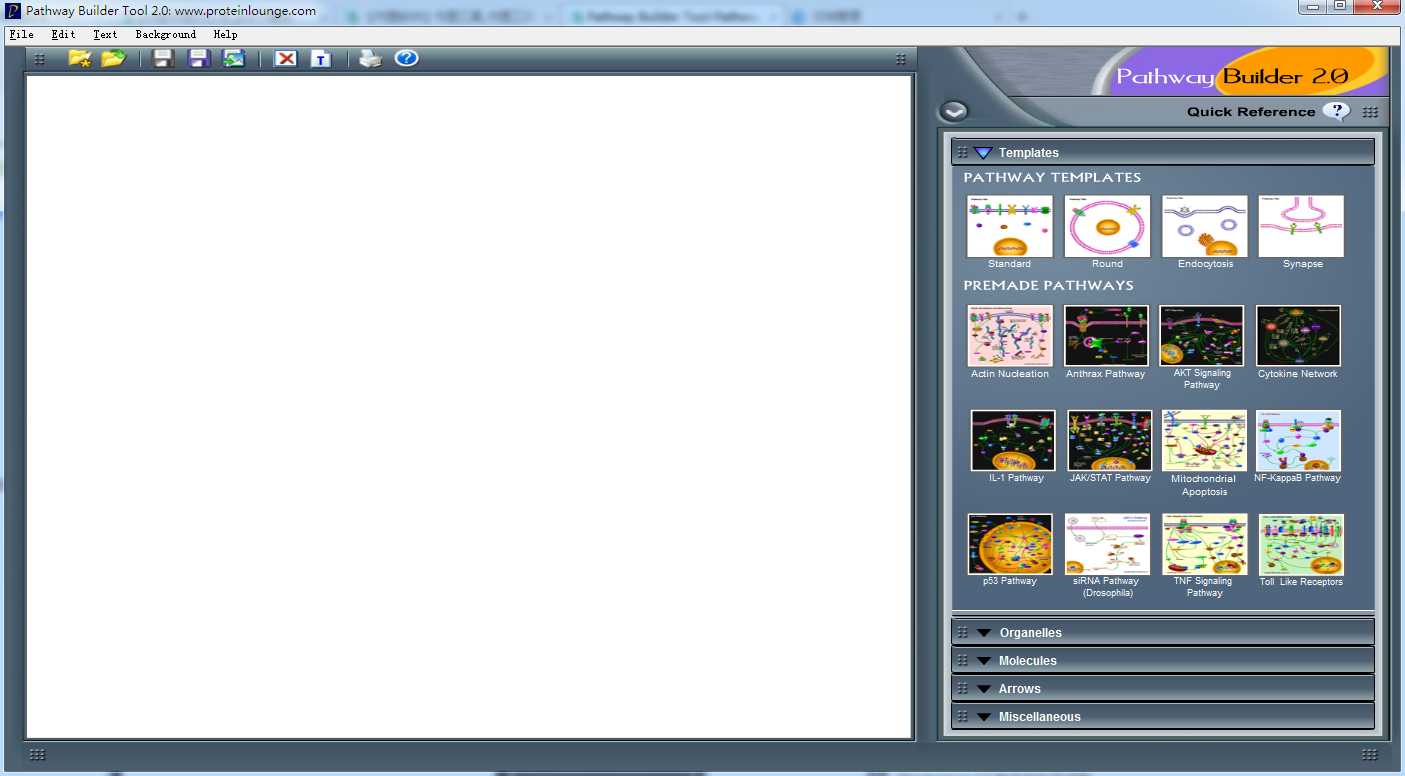Click the blue Save As disk icon
The width and height of the screenshot is (1405, 776).
pos(199,59)
